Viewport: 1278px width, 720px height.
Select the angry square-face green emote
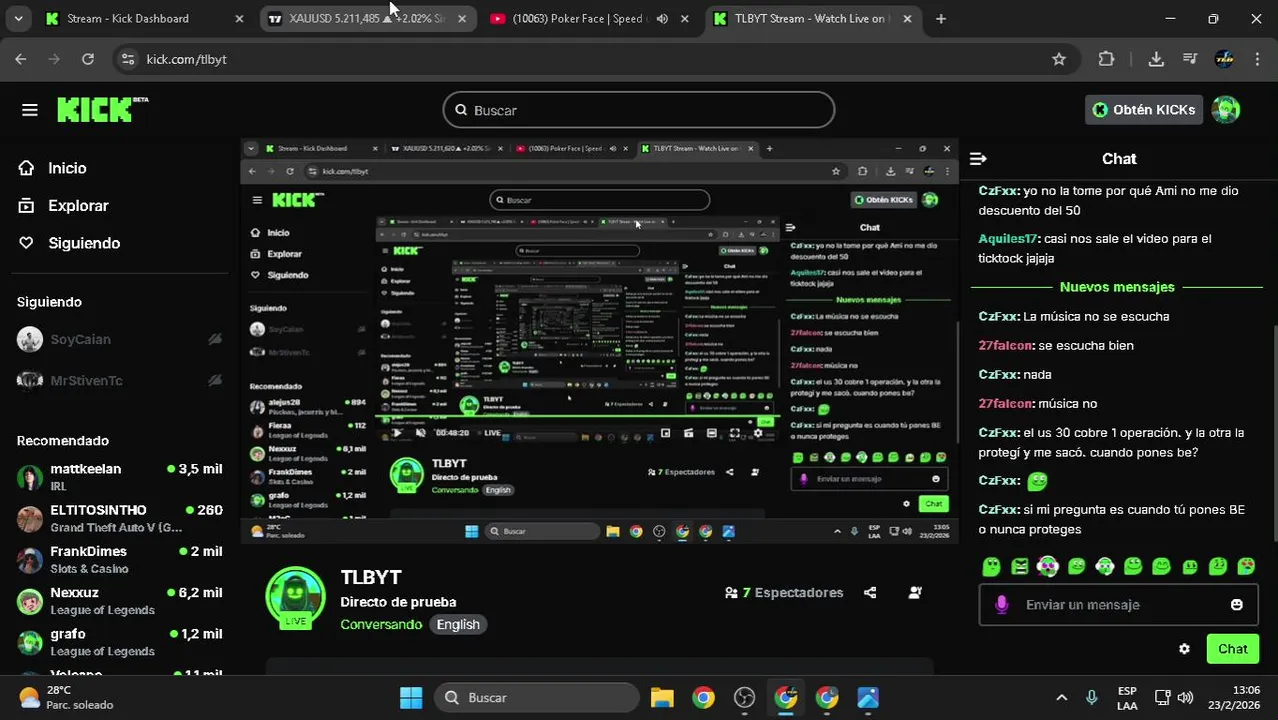[1019, 567]
